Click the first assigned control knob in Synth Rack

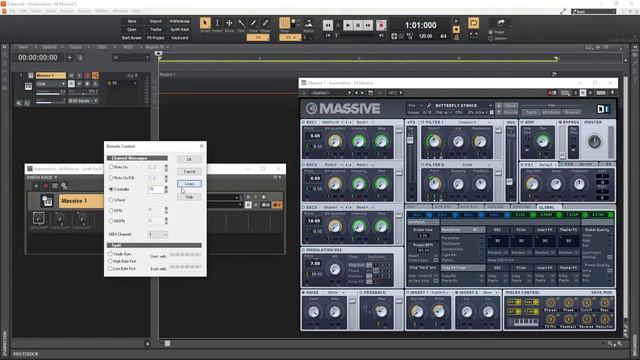click(38, 218)
